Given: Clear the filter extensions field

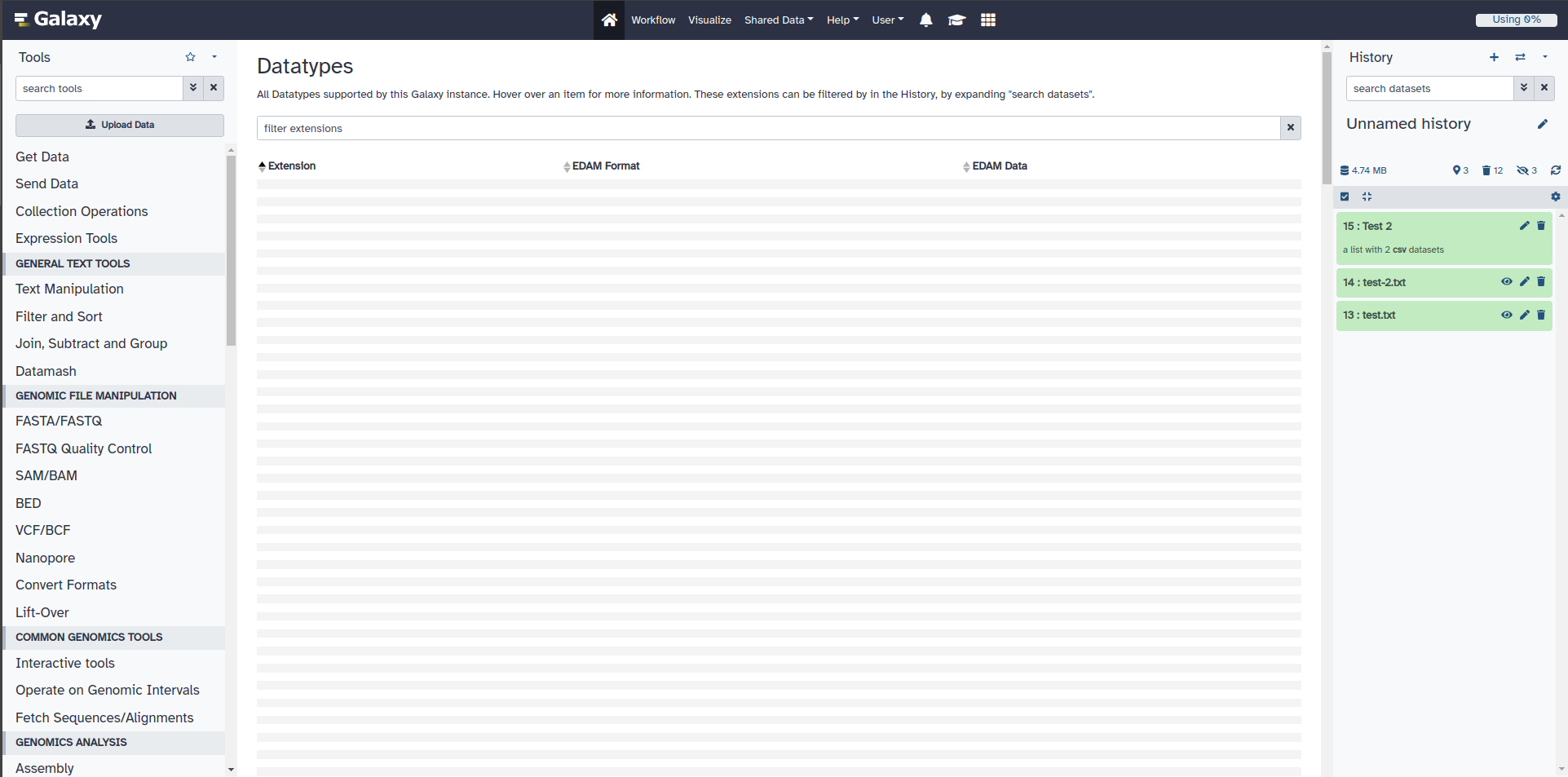Looking at the screenshot, I should point(1291,128).
